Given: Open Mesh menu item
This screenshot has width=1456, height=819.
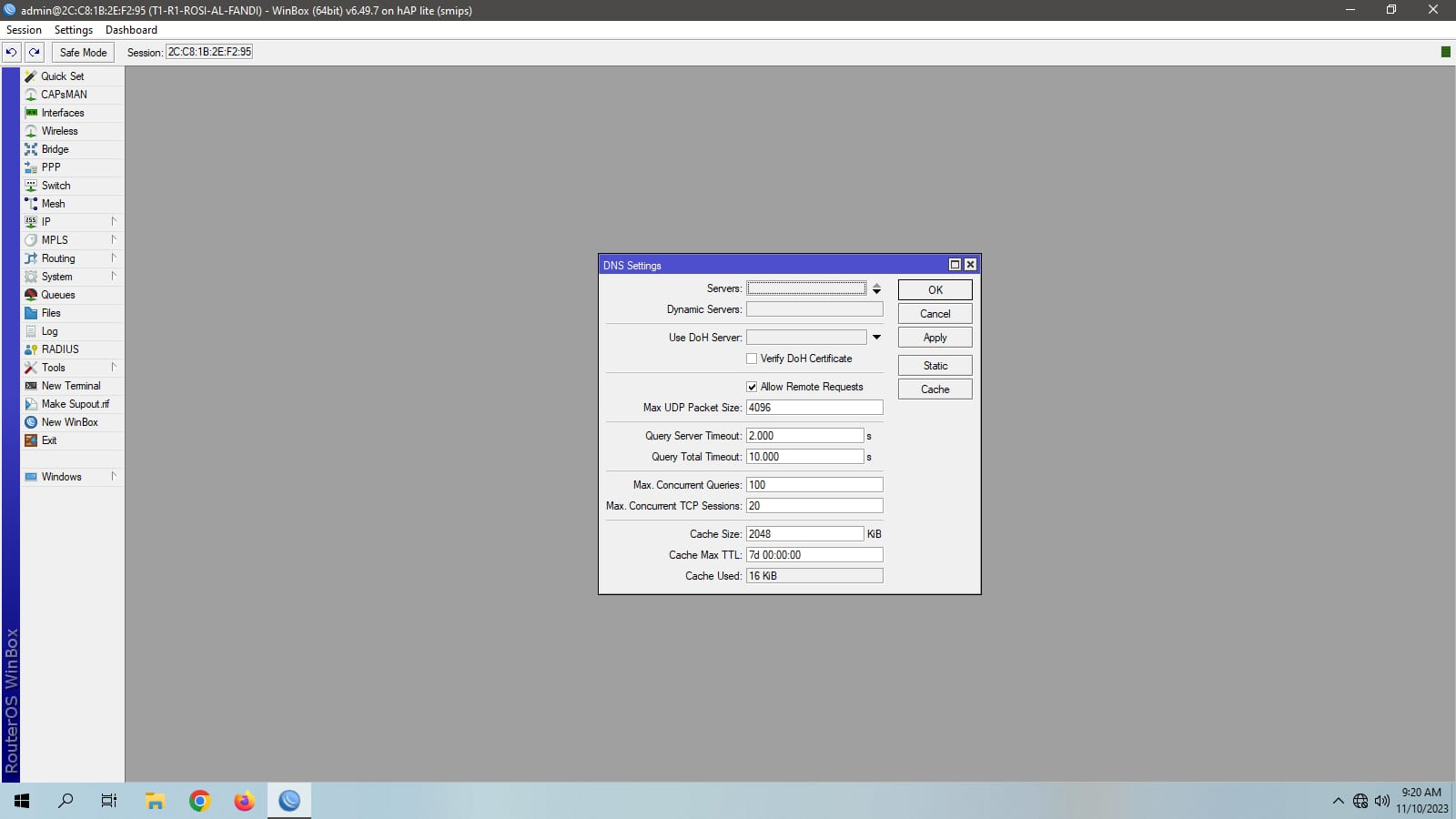Looking at the screenshot, I should coord(72,204).
